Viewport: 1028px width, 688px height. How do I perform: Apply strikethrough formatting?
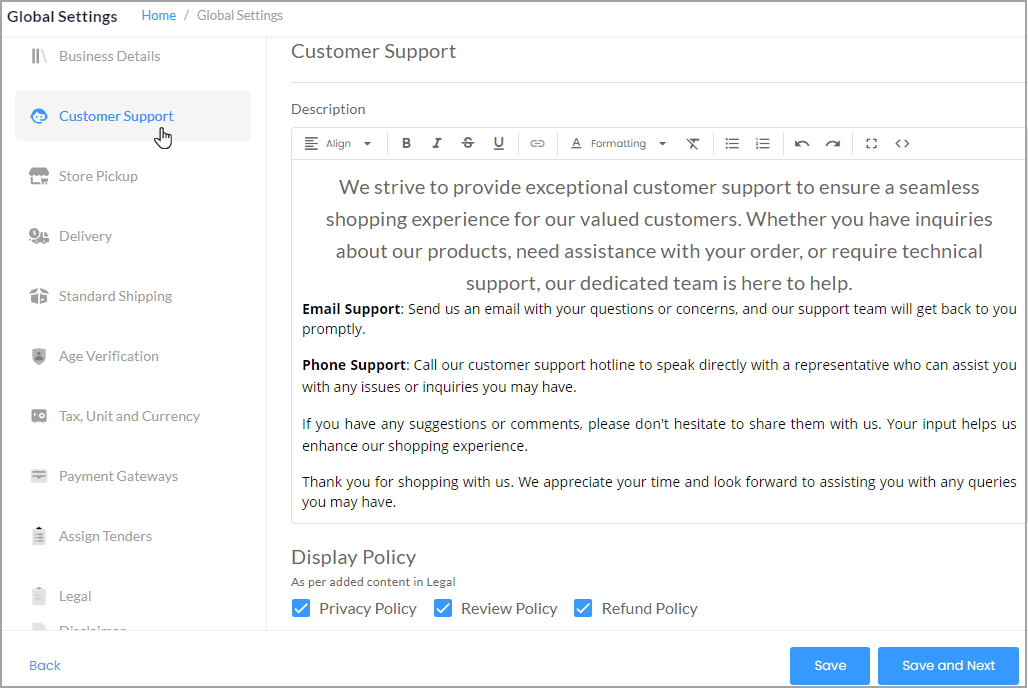pos(467,143)
